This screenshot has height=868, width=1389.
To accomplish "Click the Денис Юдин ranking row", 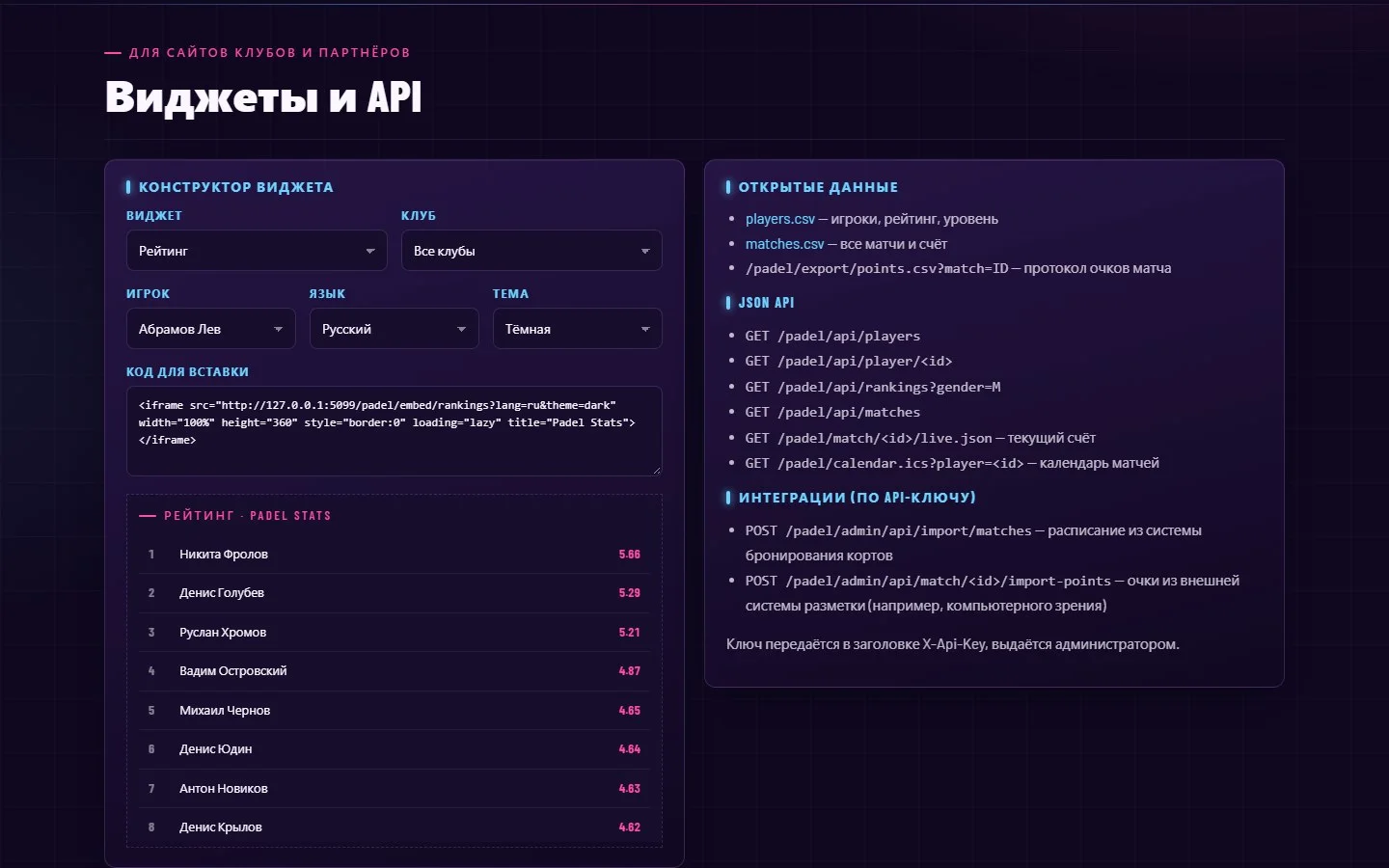I will coord(394,749).
